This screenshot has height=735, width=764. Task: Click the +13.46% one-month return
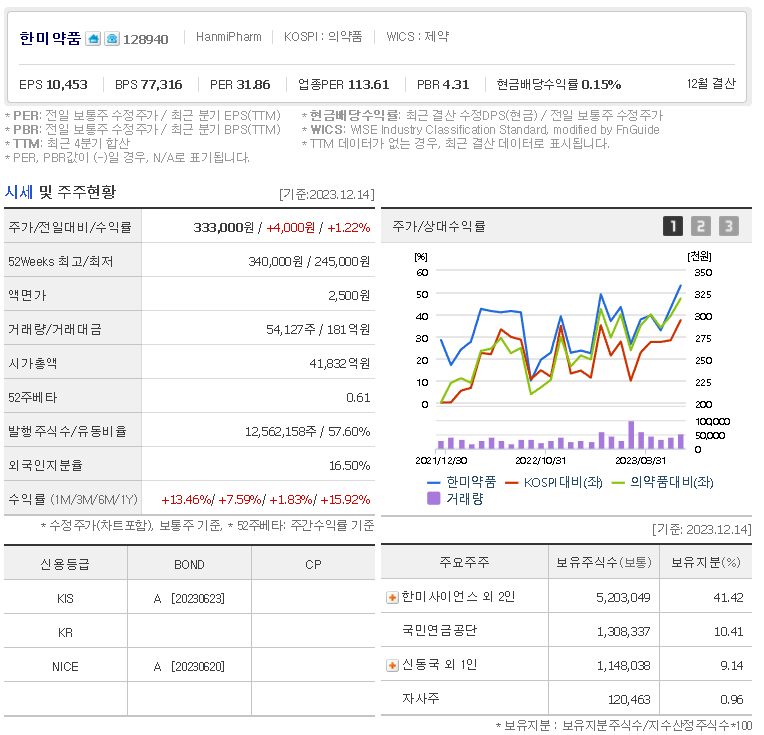[x=186, y=500]
